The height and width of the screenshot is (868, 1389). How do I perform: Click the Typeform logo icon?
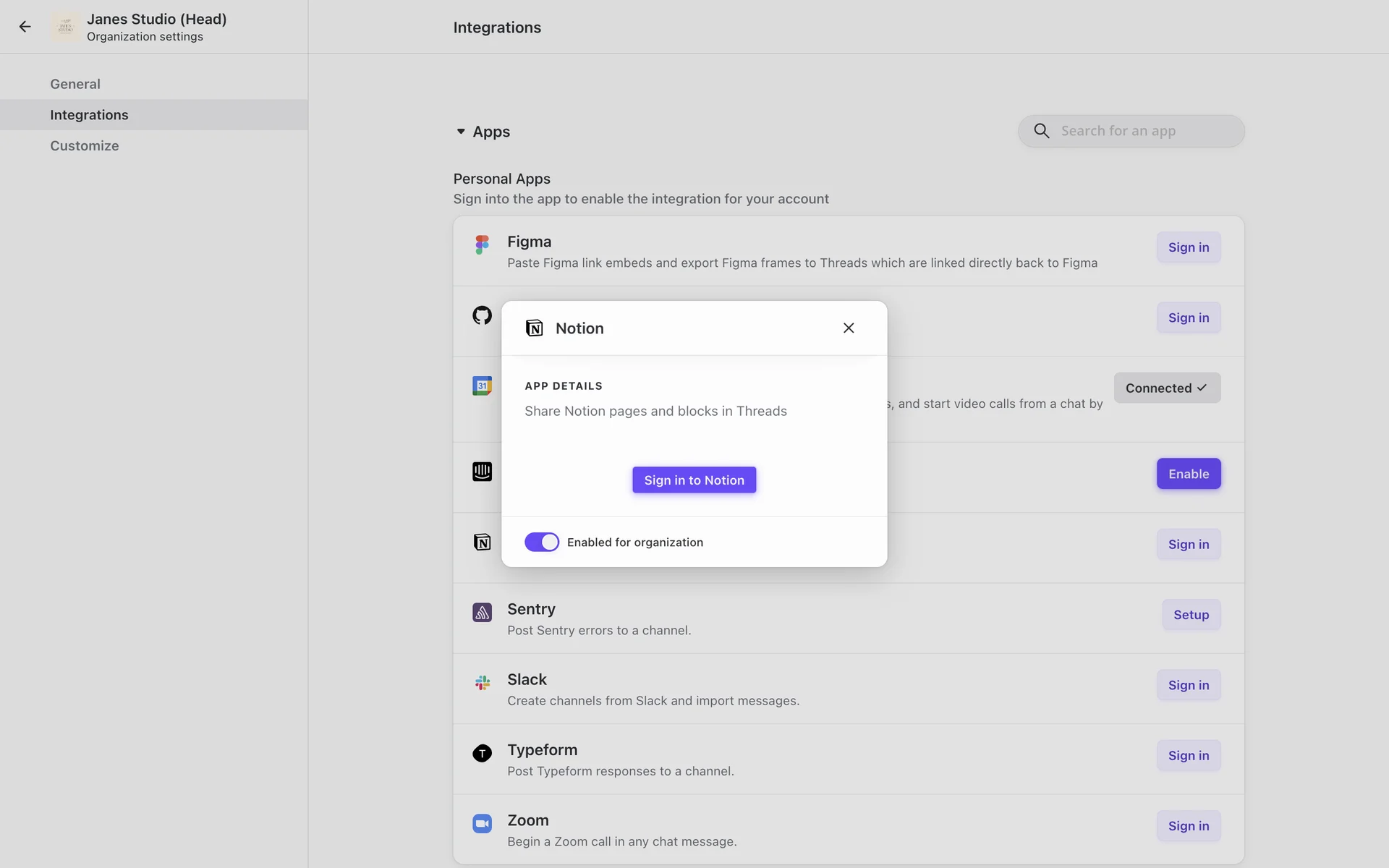482,753
